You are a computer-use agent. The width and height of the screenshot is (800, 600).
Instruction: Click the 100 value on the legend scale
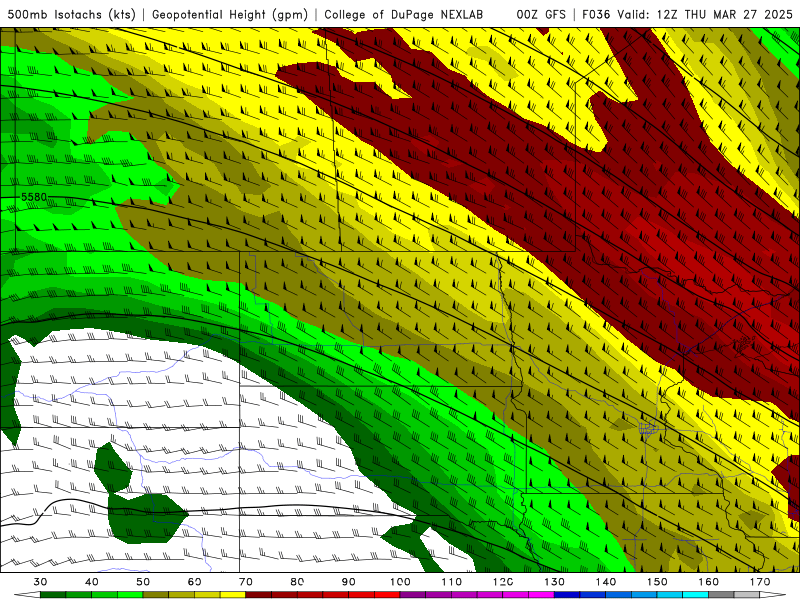[x=400, y=582]
